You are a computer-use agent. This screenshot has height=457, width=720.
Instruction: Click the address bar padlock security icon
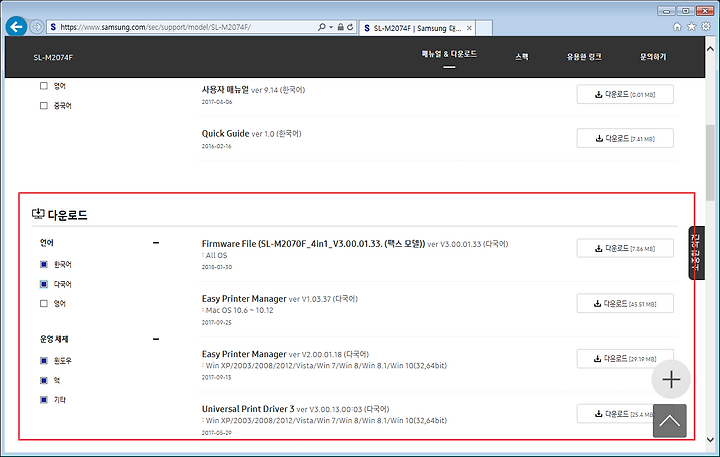pyautogui.click(x=340, y=27)
